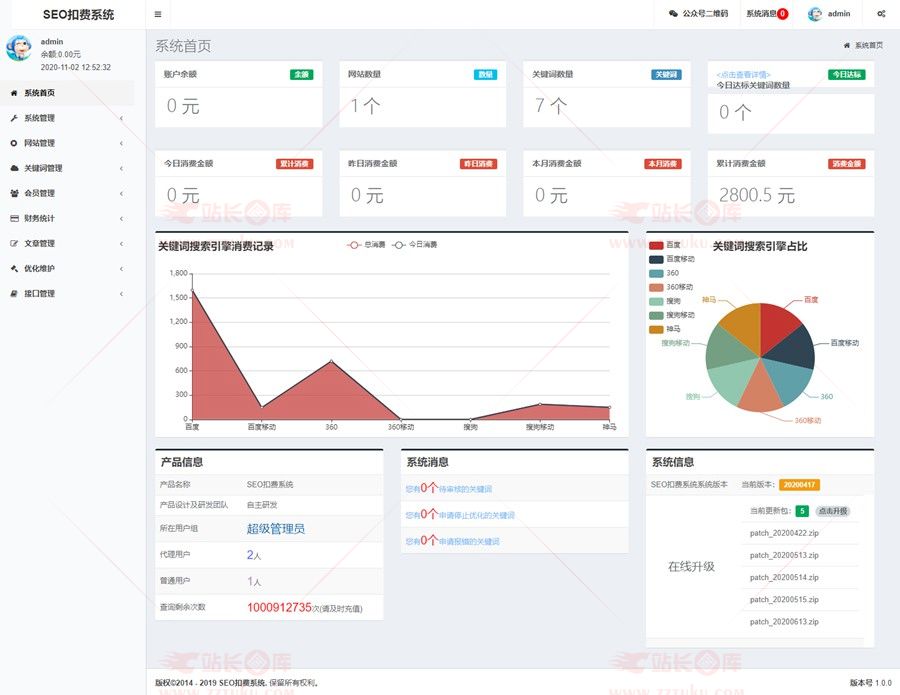This screenshot has width=900, height=695.
Task: Click the WeChat icon beside 公众号二维码
Action: click(673, 14)
